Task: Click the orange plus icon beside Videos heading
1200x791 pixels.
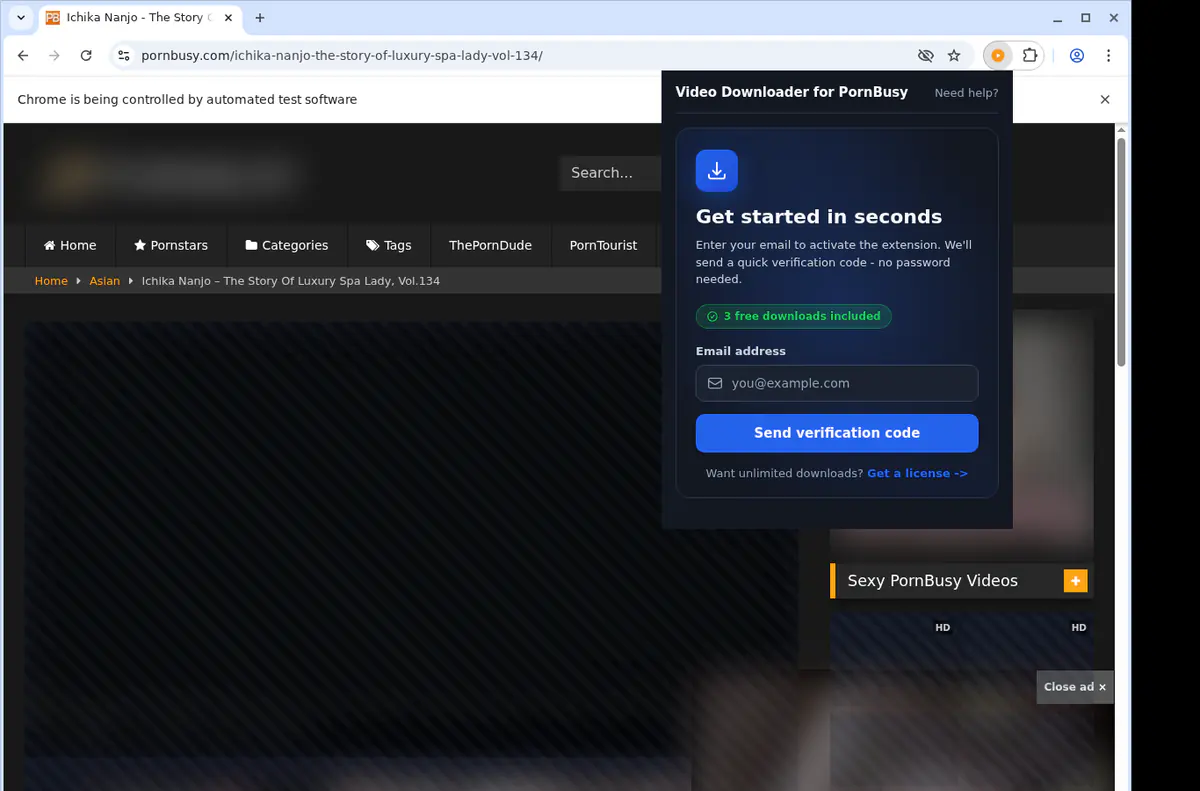Action: click(x=1075, y=581)
